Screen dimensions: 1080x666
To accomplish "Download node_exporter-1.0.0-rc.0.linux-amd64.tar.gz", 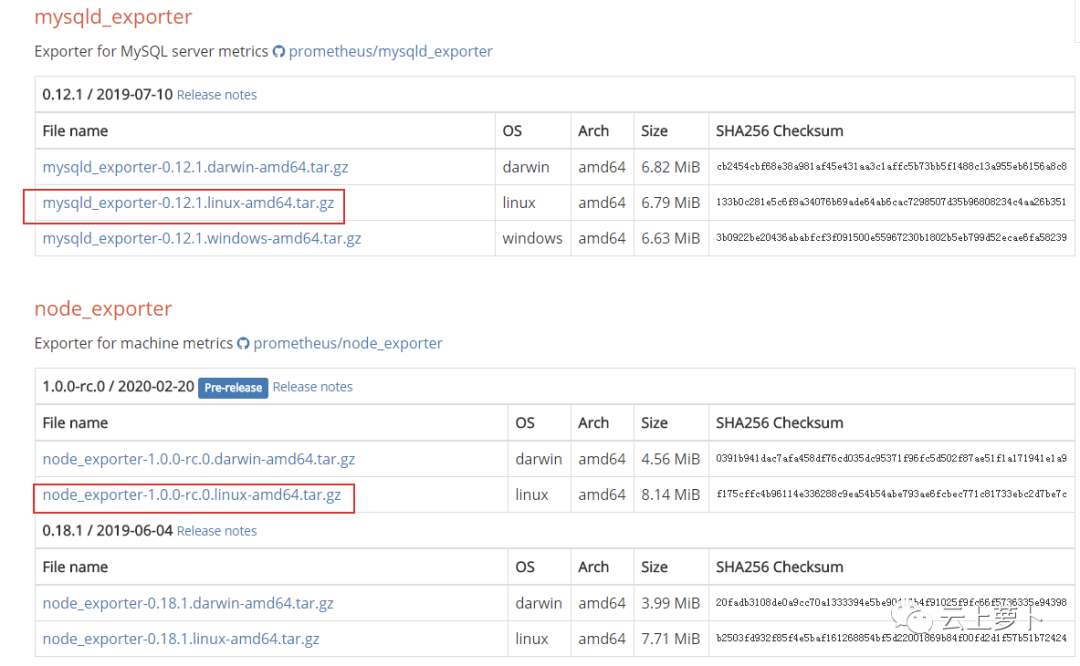I will click(191, 495).
